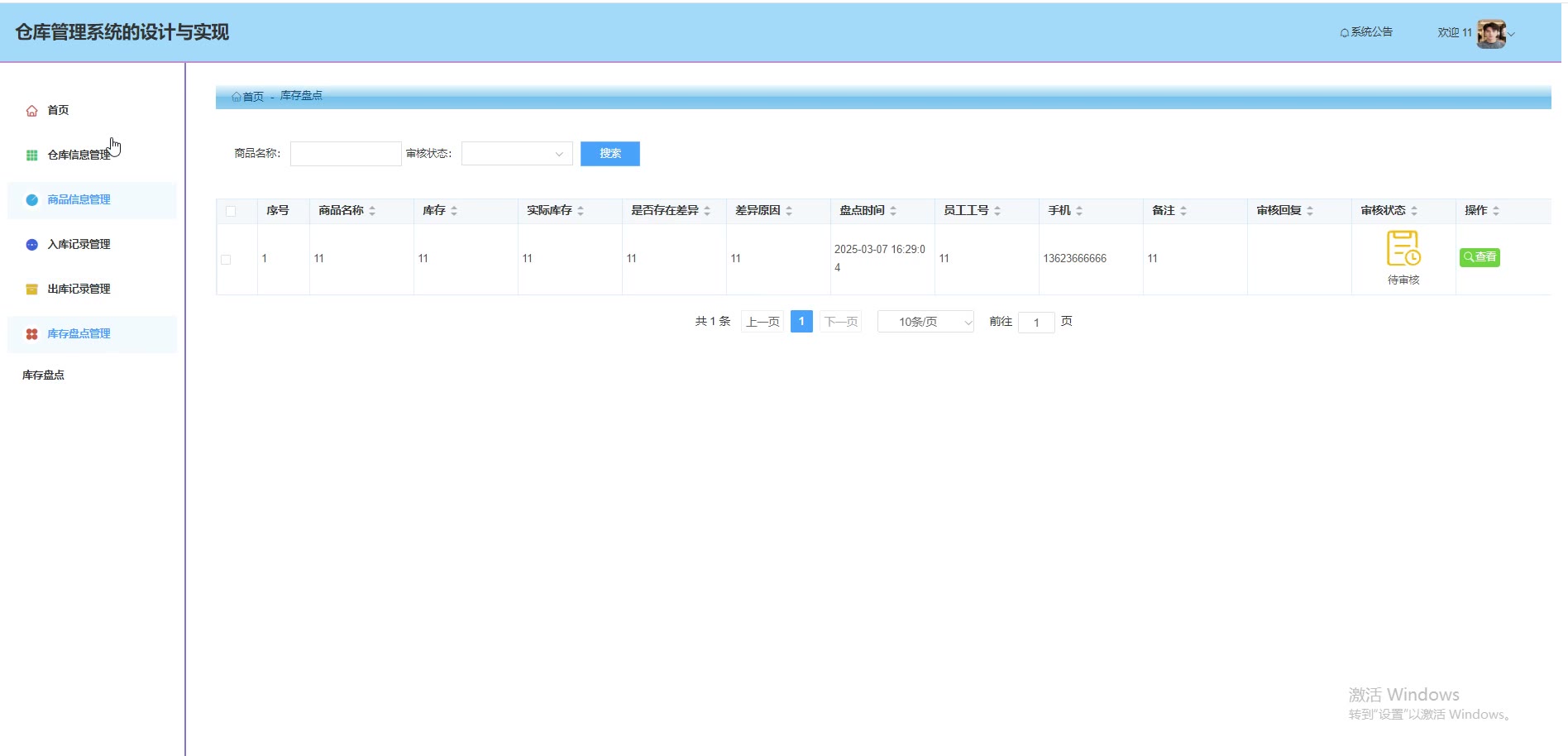
Task: Click the blue product info management icon
Action: click(x=31, y=200)
